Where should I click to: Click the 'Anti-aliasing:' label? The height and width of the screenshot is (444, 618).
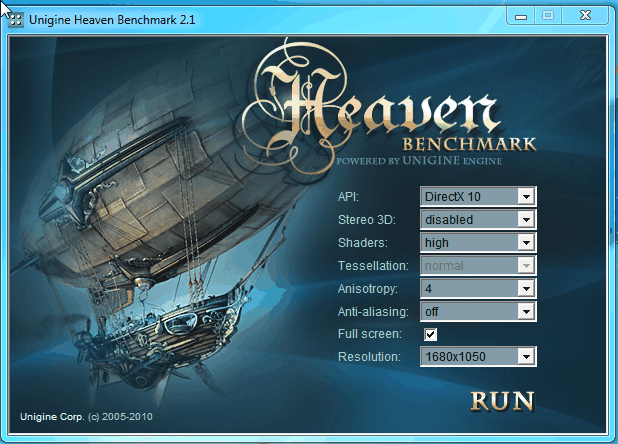tap(373, 312)
